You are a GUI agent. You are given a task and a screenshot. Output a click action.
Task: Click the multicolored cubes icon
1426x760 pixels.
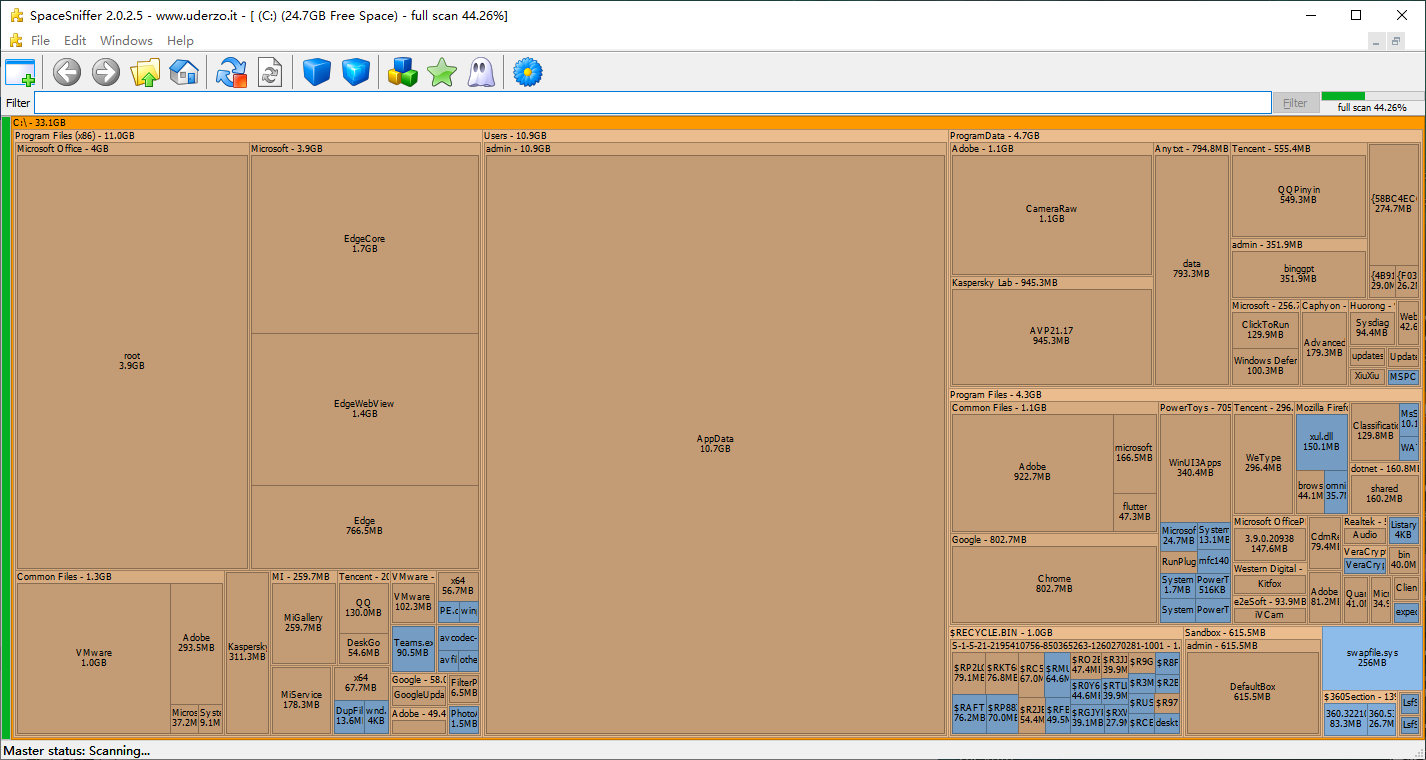click(402, 72)
